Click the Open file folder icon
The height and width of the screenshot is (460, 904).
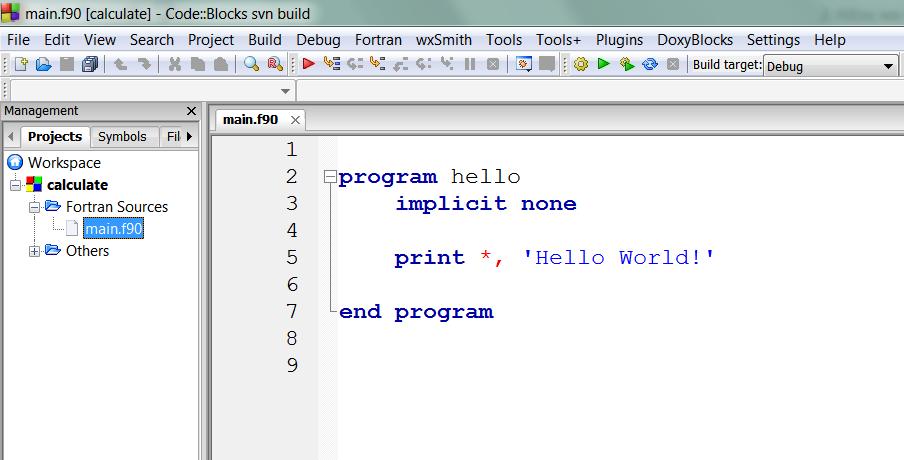coord(44,64)
